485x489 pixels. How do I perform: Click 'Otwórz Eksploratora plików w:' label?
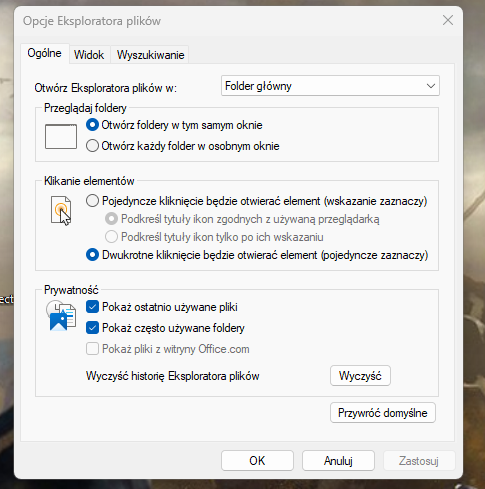pyautogui.click(x=105, y=88)
